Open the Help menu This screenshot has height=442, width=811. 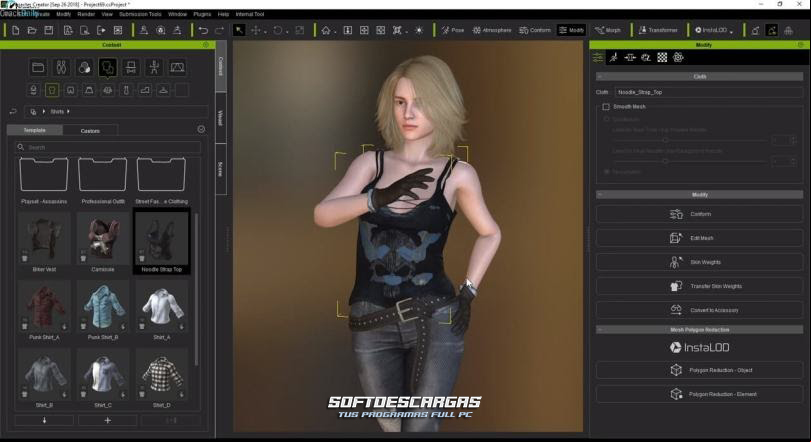[223, 14]
